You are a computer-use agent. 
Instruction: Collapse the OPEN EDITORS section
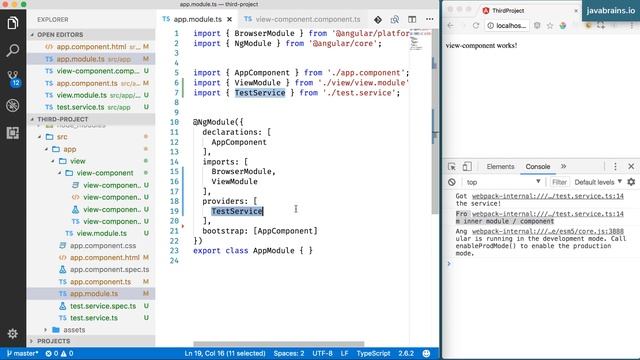(x=91, y=35)
